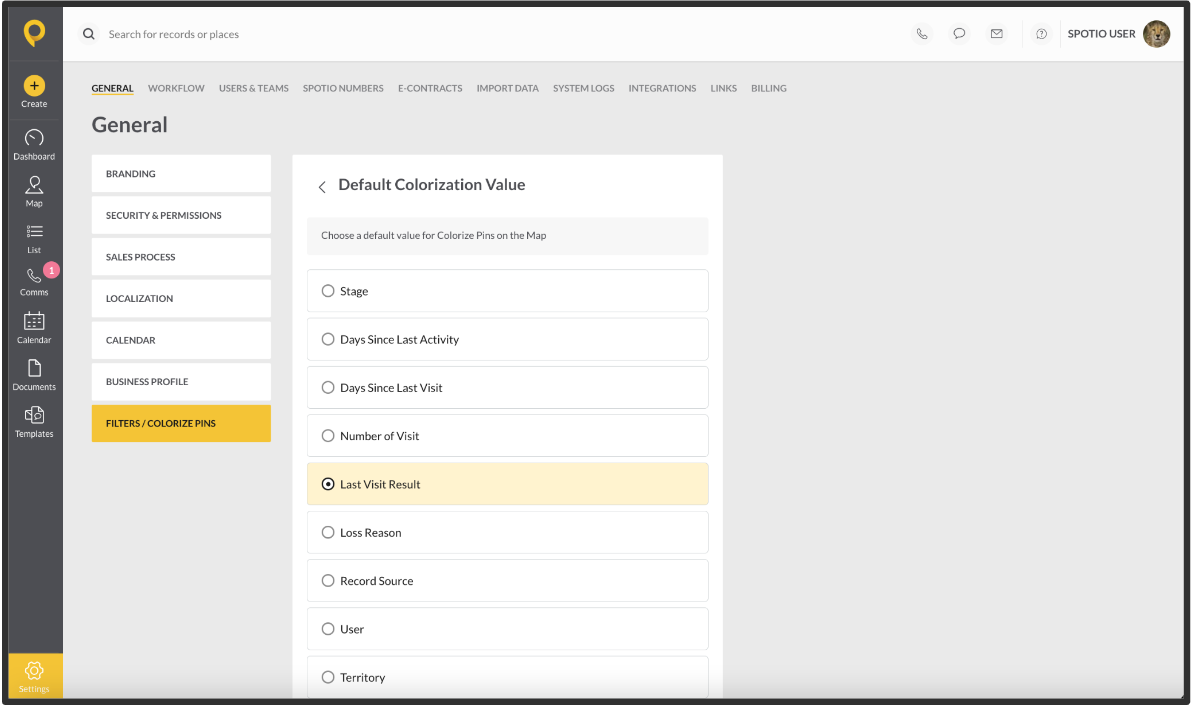Screen dimensions: 1192x708
Task: Select Days Since Last Visit
Action: [508, 388]
